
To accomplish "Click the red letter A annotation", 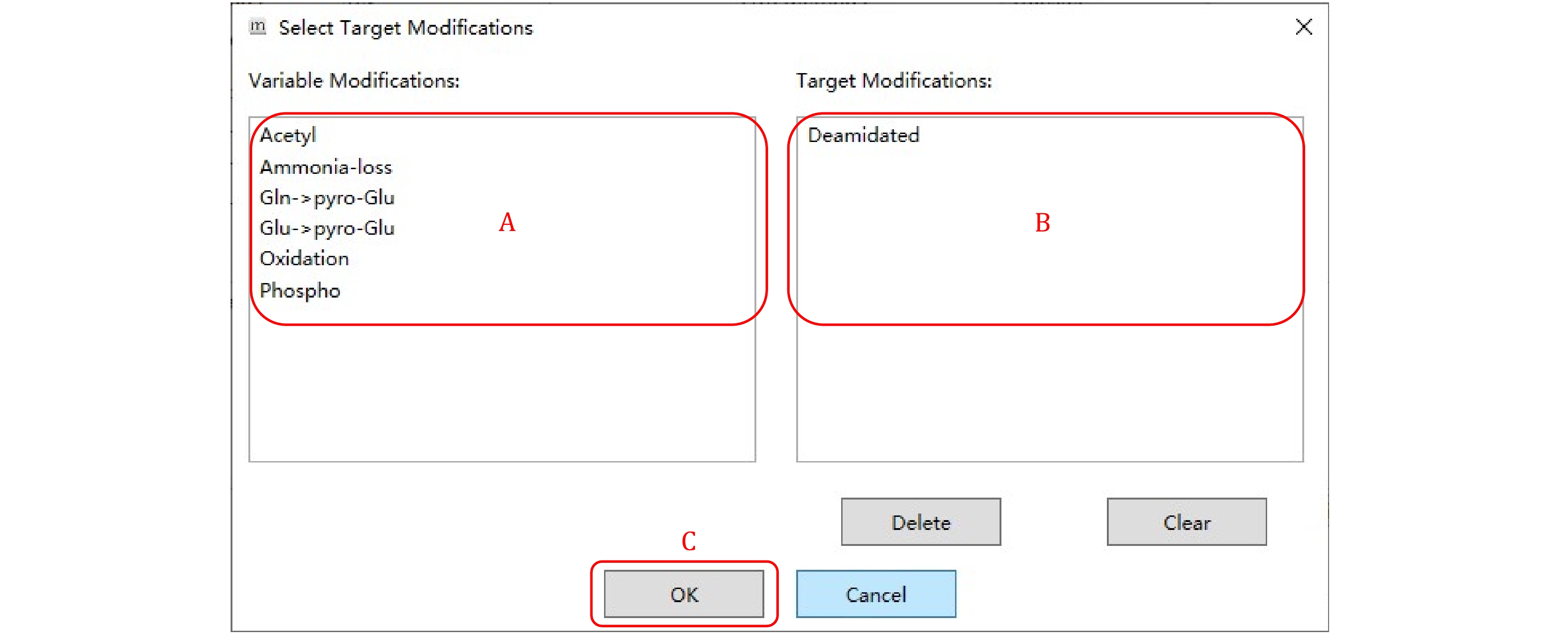I will point(507,223).
